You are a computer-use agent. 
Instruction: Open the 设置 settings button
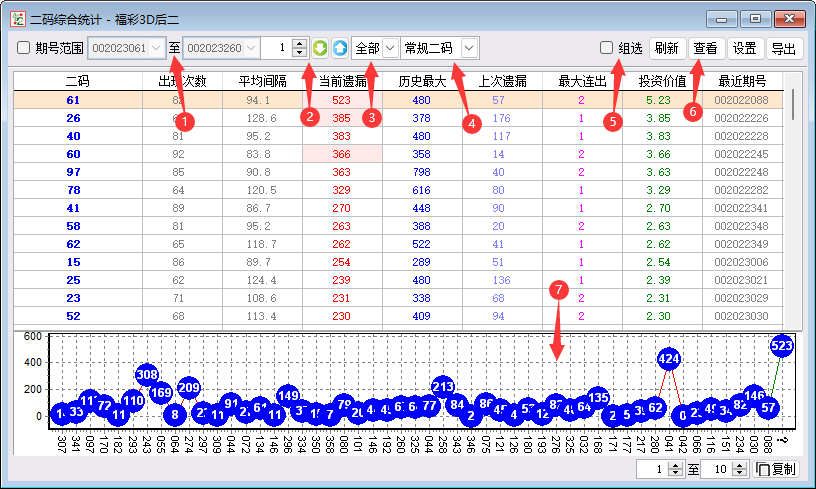744,48
